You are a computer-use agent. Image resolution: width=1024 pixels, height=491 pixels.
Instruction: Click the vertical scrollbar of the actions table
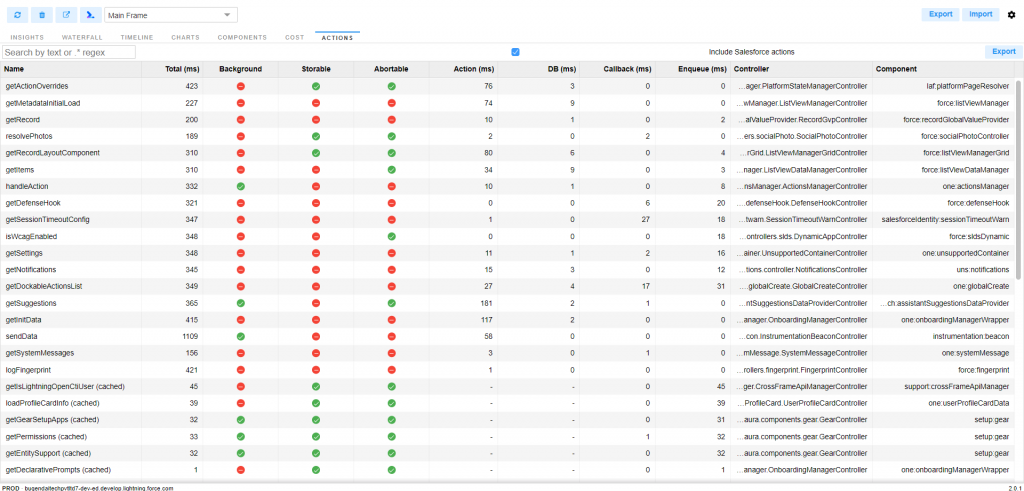click(x=1019, y=180)
